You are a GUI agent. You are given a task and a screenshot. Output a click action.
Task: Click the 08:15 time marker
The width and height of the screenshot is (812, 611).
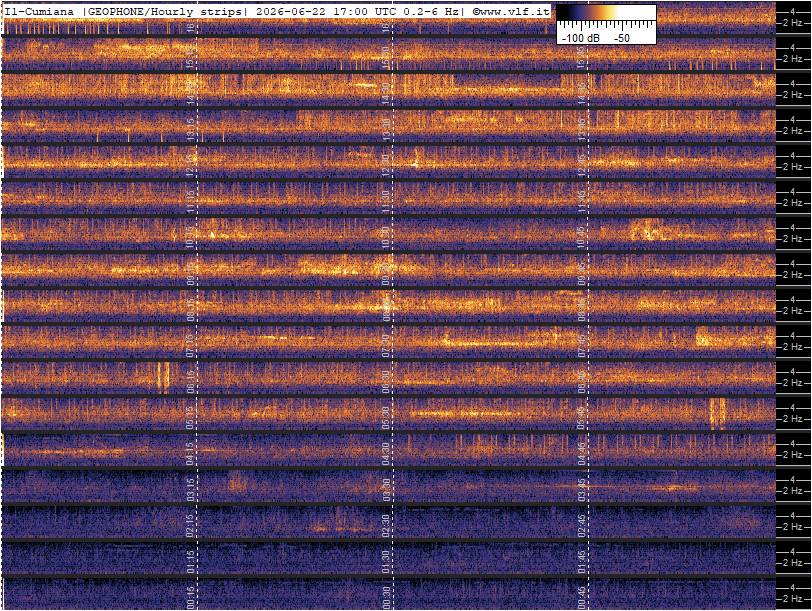(192, 309)
